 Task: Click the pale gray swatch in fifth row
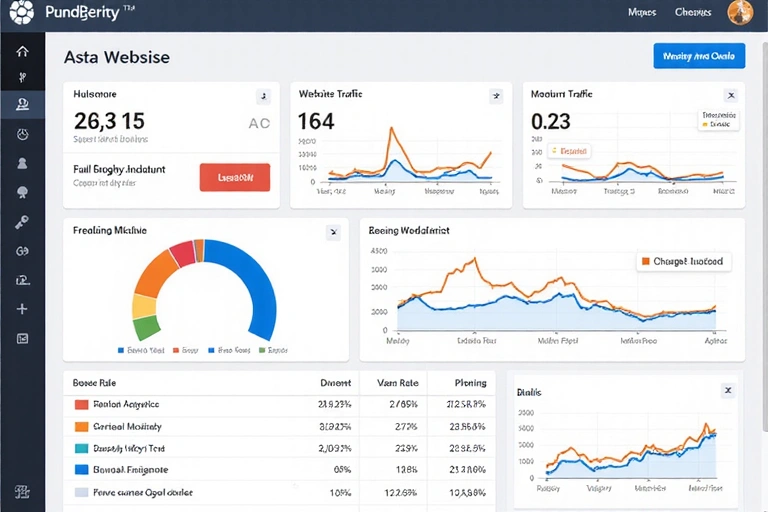[x=81, y=492]
